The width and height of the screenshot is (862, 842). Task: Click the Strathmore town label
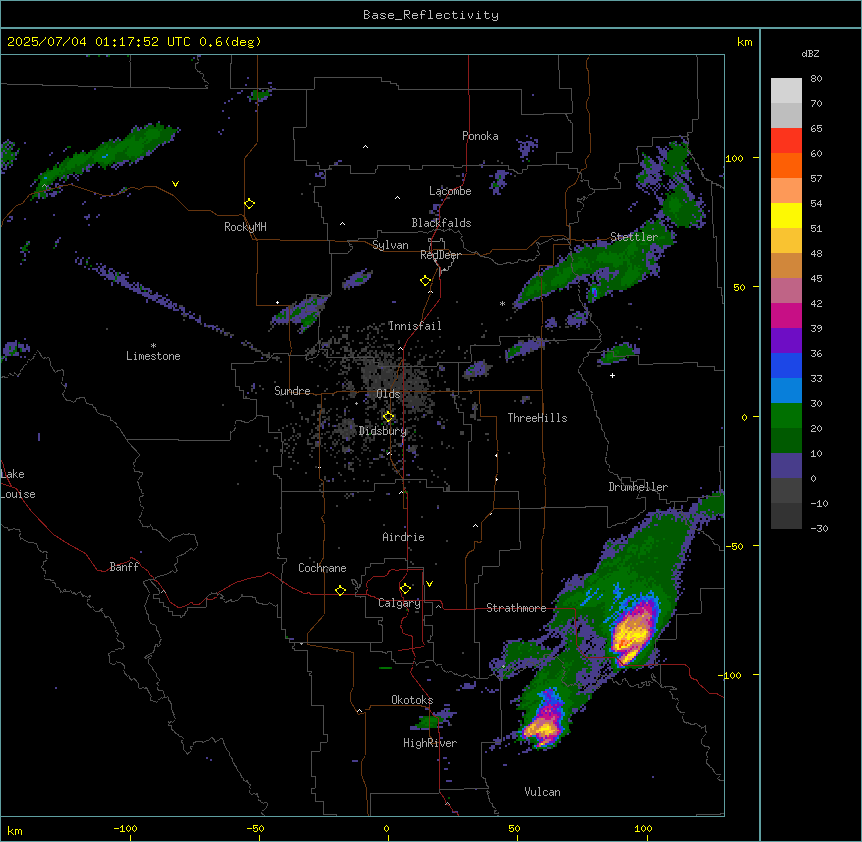tap(516, 608)
